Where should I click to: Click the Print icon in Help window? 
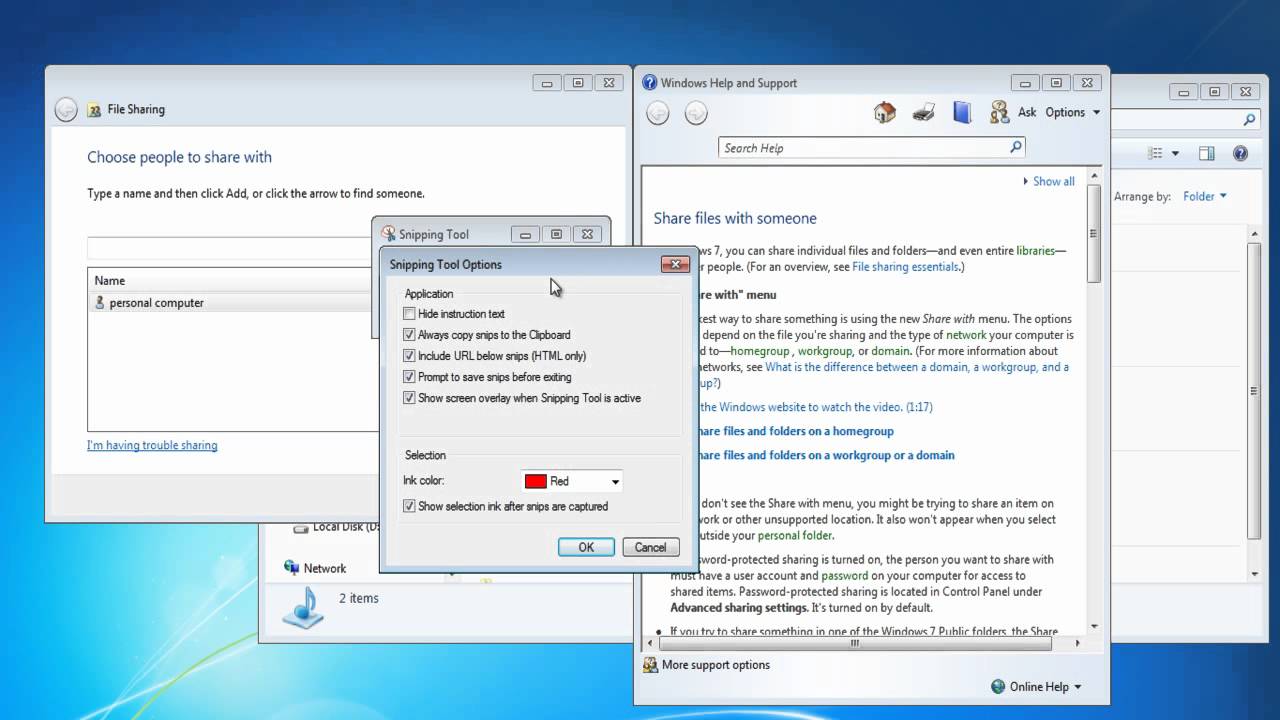[x=923, y=113]
